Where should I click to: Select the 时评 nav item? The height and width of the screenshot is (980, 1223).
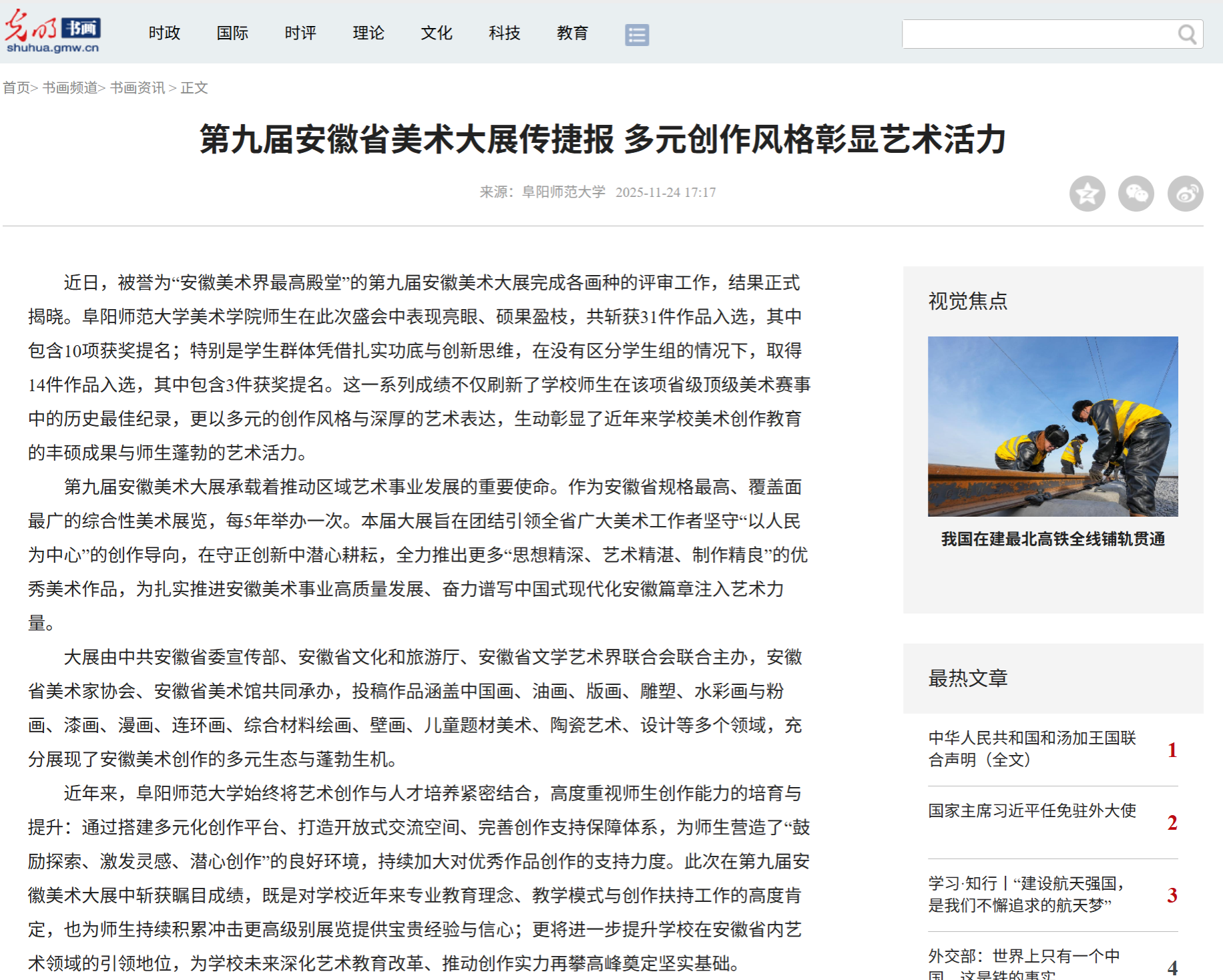[300, 33]
